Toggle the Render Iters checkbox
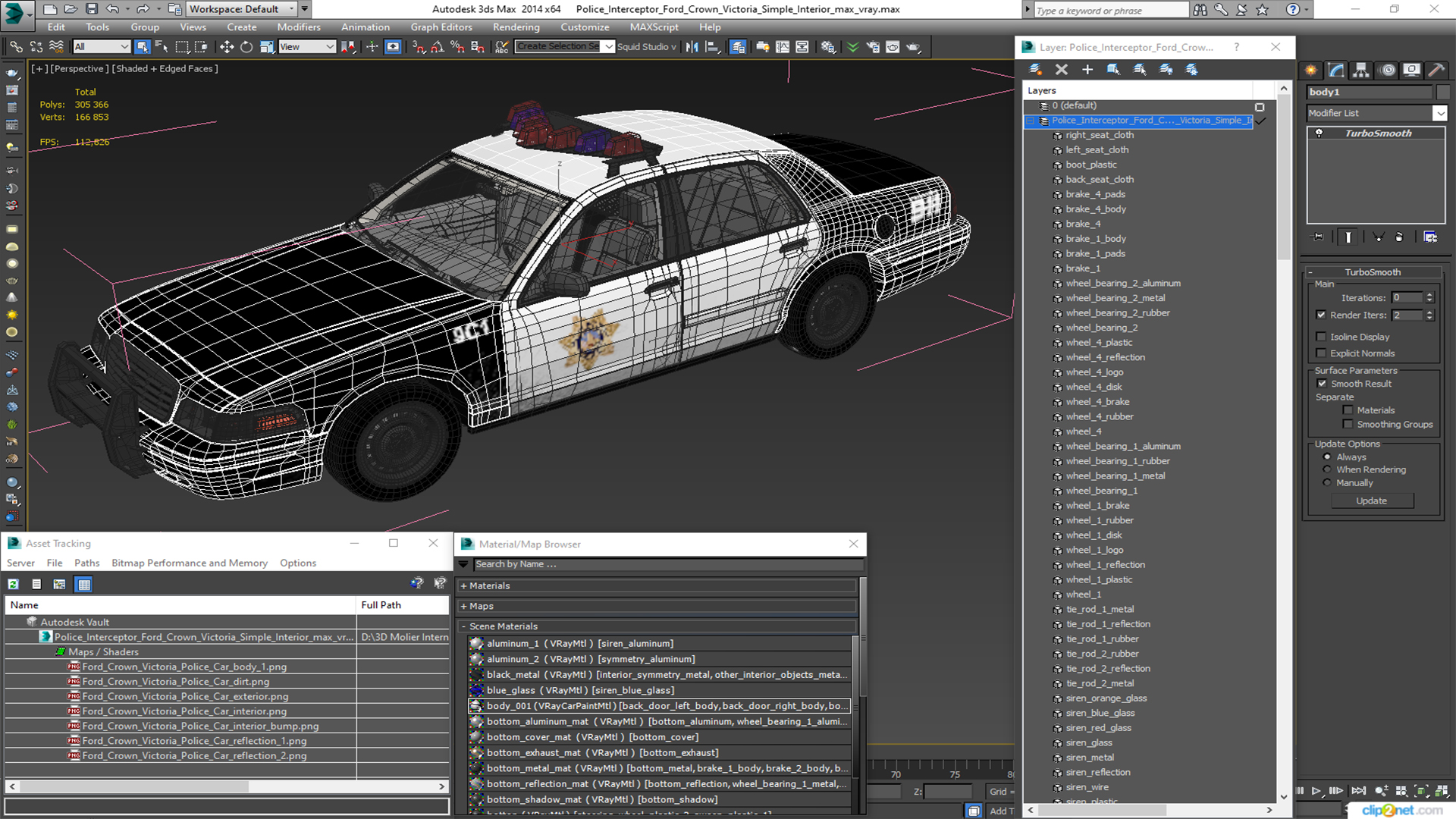Image resolution: width=1456 pixels, height=819 pixels. click(1322, 315)
